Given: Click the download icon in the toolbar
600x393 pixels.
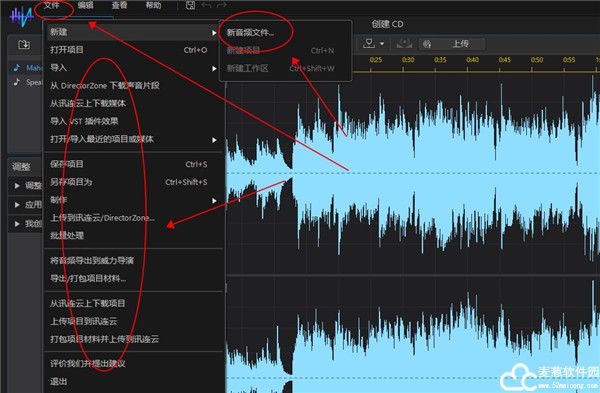Looking at the screenshot, I should (x=369, y=43).
